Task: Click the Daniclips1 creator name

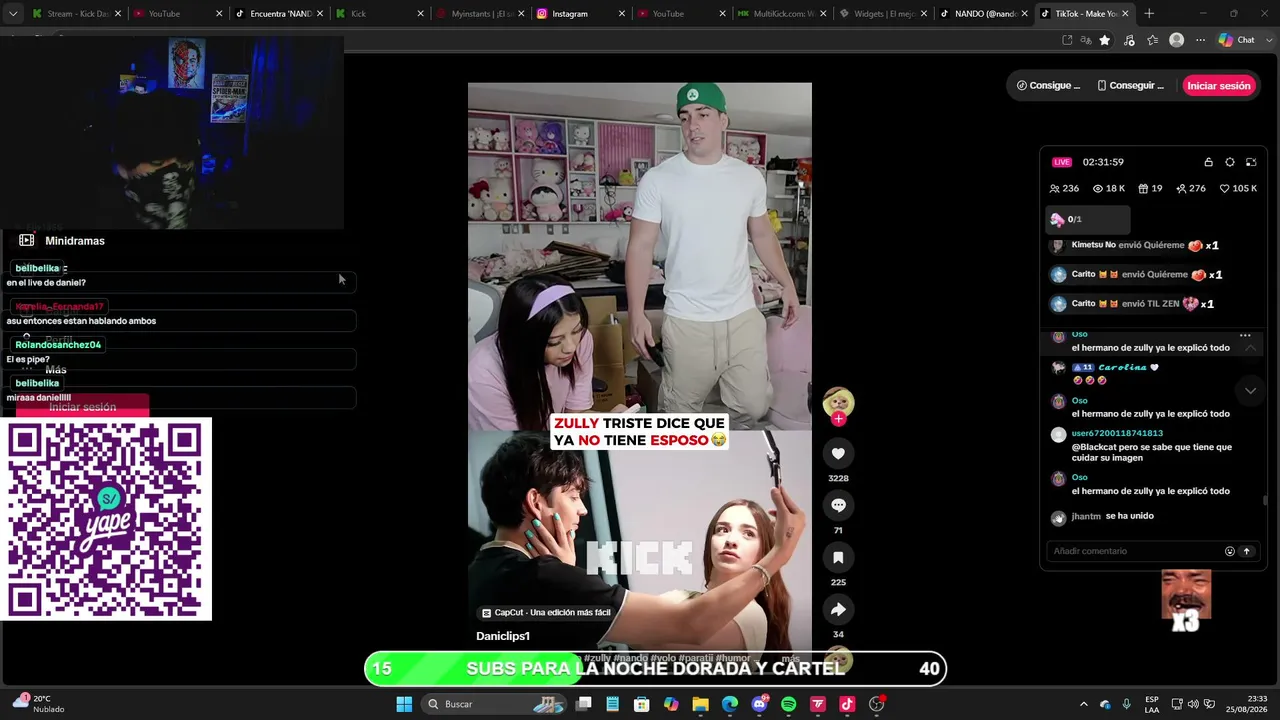Action: (503, 636)
